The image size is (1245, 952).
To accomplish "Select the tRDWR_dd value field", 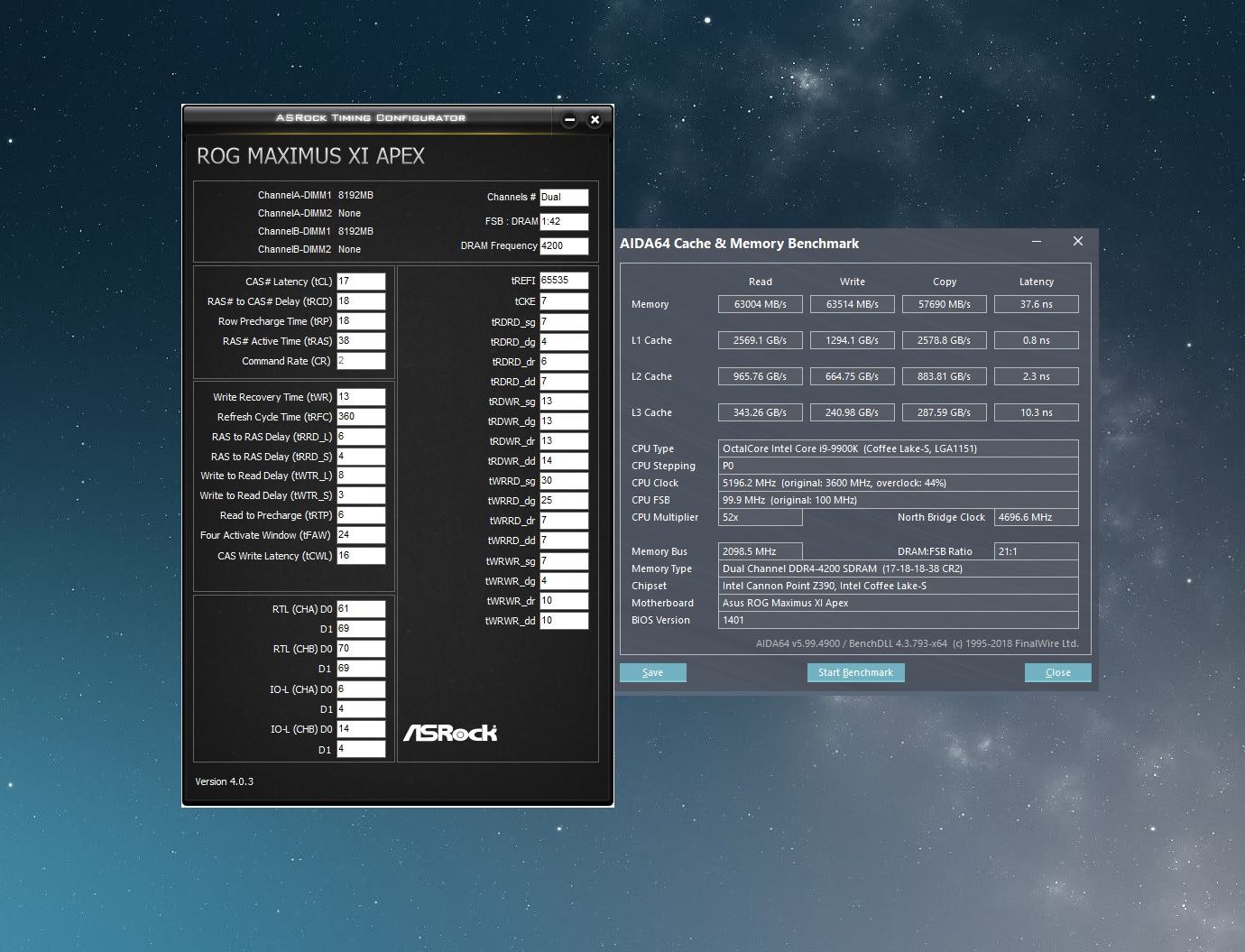I will [x=564, y=461].
